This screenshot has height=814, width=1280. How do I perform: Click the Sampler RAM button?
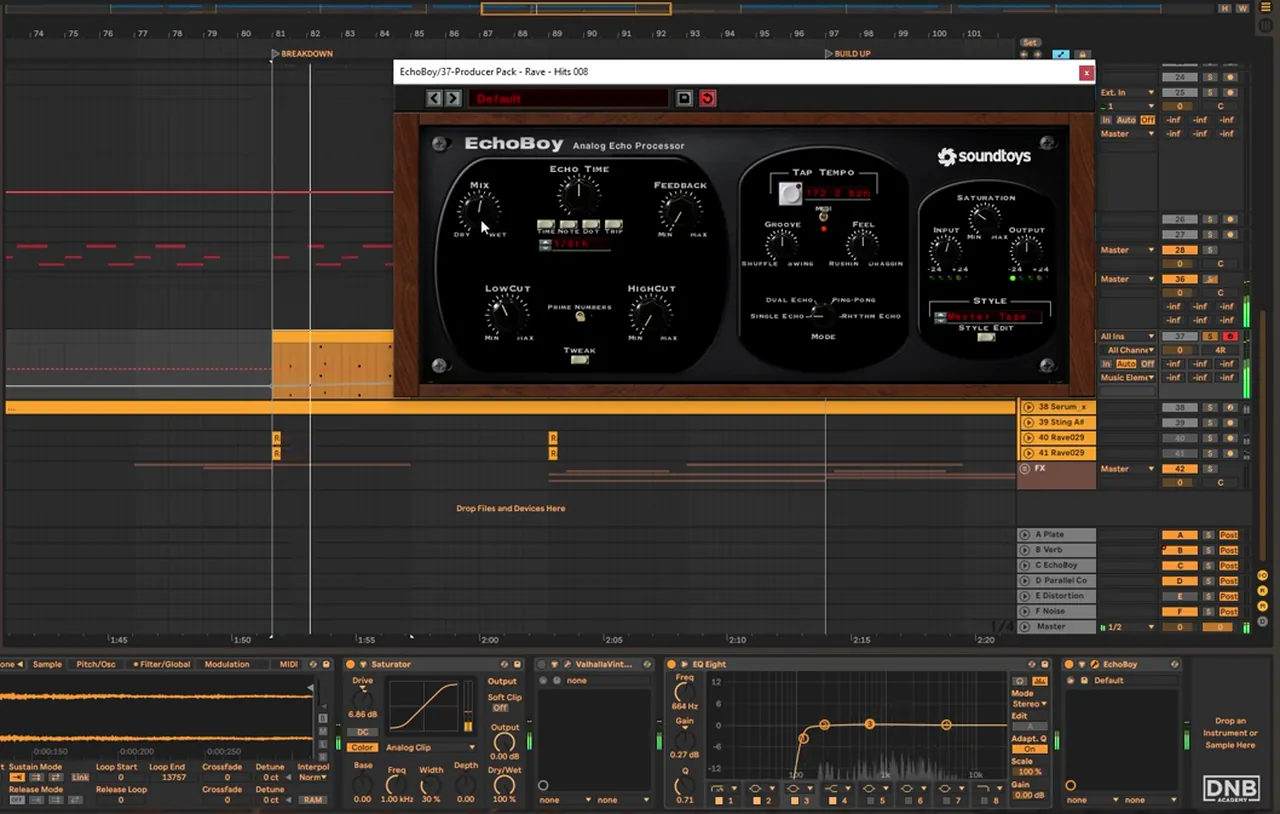pyautogui.click(x=313, y=800)
